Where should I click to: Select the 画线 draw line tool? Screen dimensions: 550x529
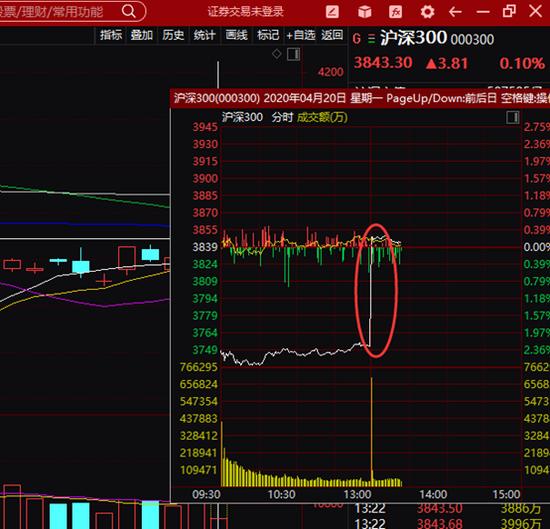click(x=236, y=35)
